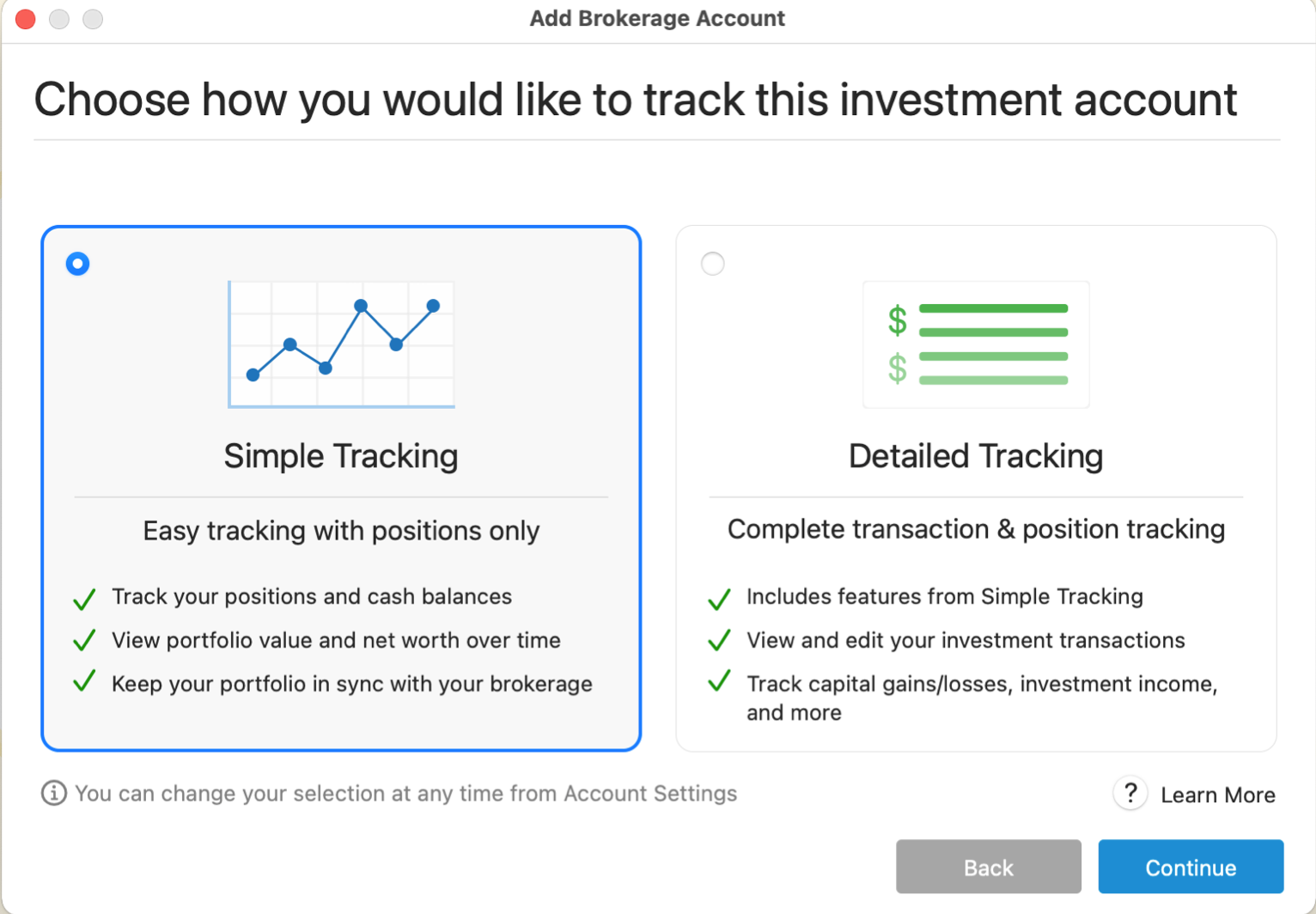Screen dimensions: 1316x914
Task: Select the Detailed Tracking radio button
Action: [712, 264]
